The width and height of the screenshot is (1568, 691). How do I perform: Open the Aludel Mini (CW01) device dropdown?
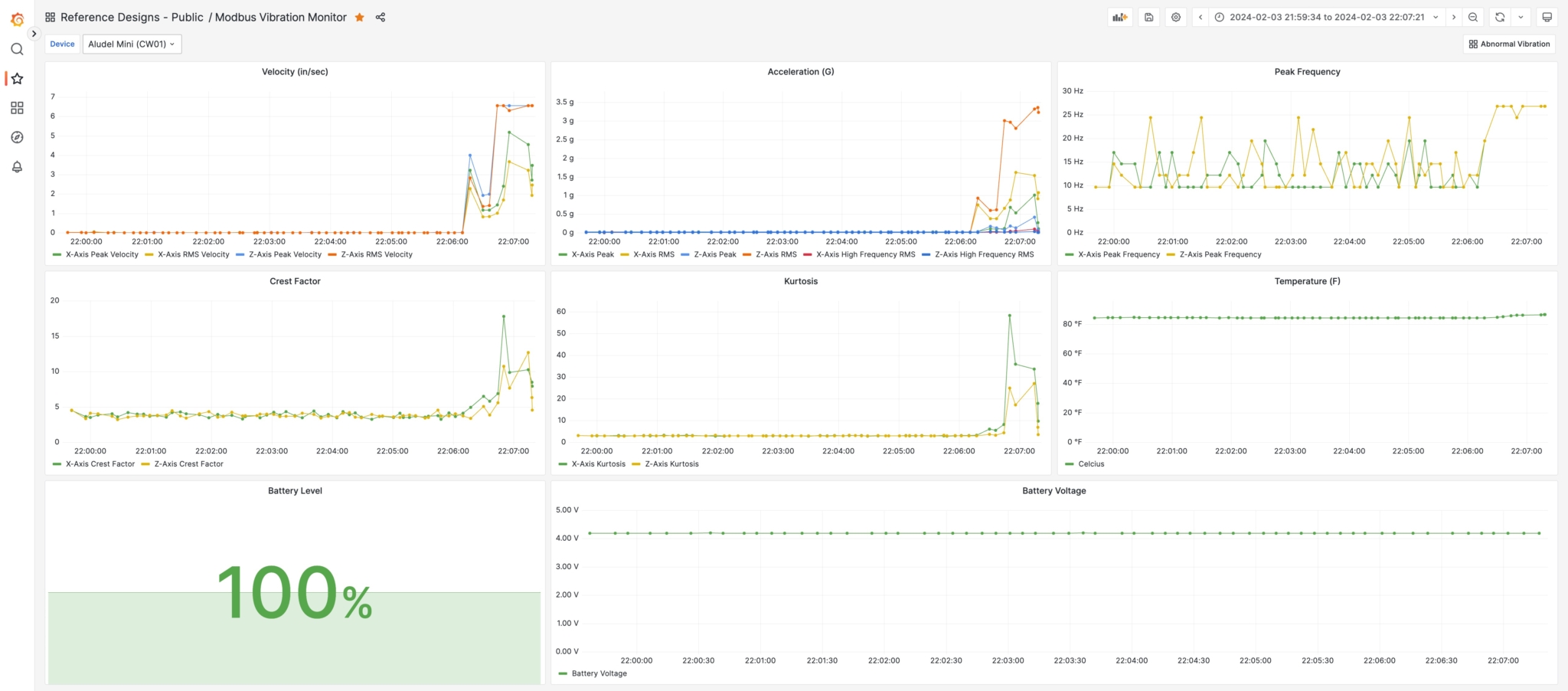pos(132,44)
